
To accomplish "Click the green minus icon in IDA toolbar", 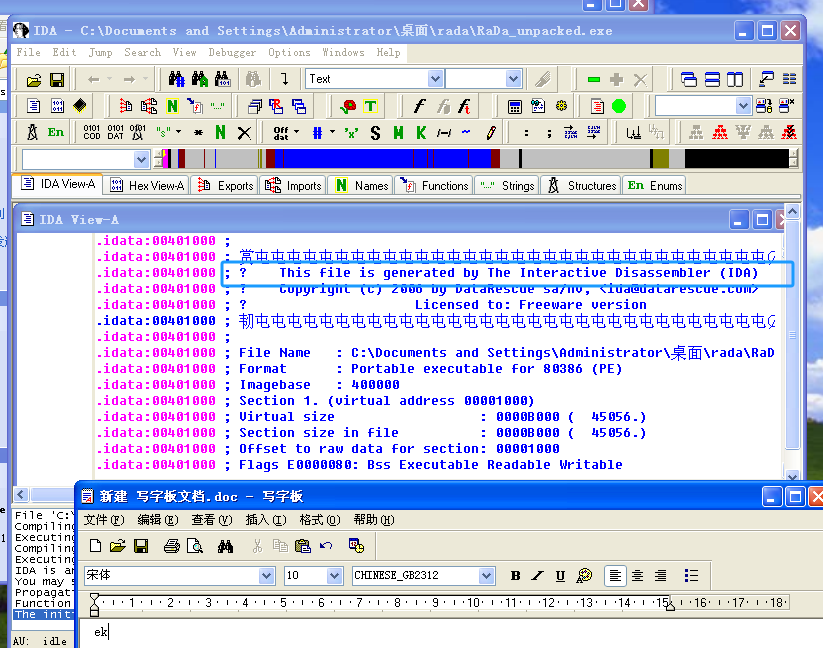I will [594, 80].
